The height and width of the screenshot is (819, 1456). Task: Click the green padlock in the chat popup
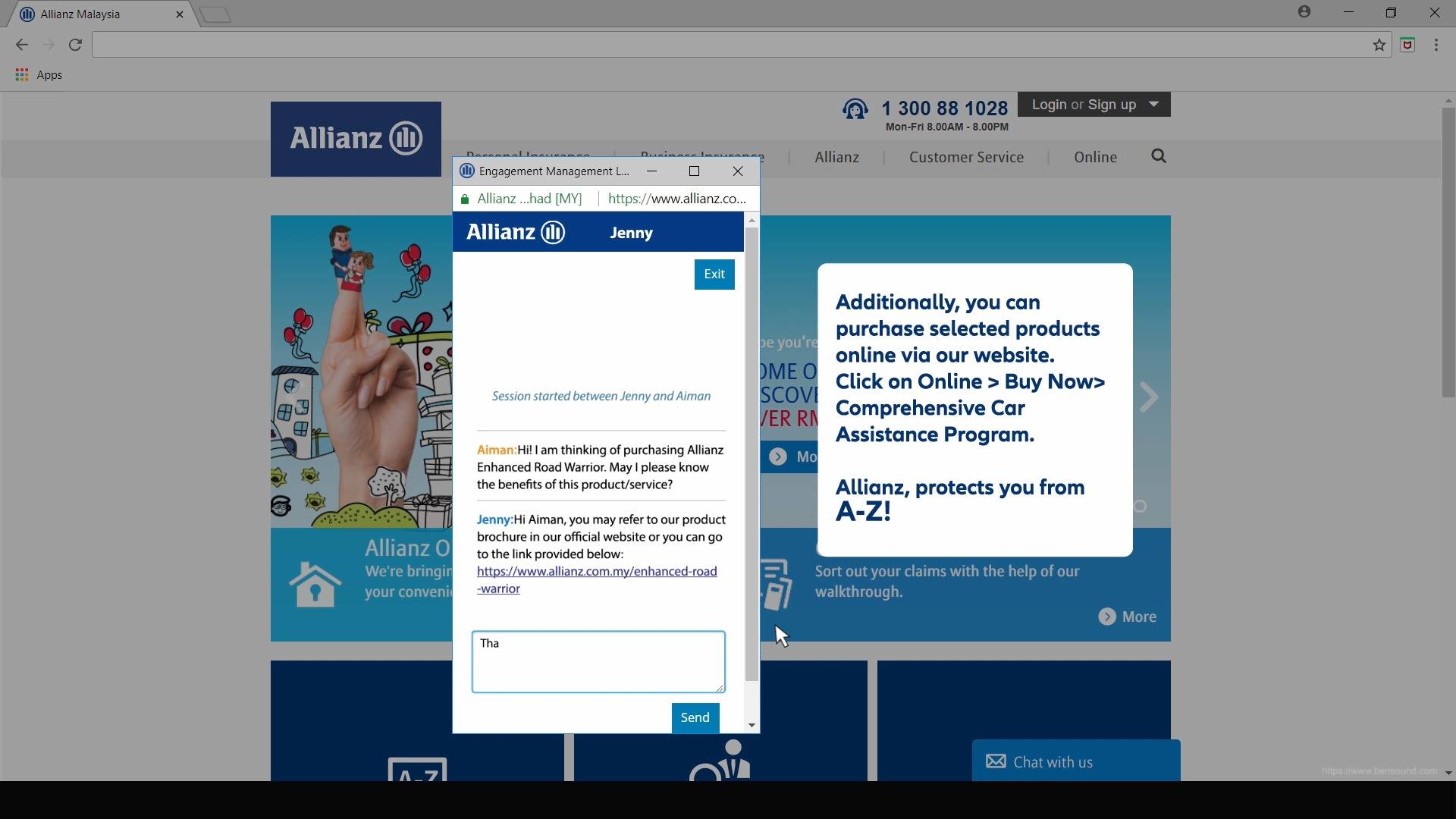[x=465, y=199]
